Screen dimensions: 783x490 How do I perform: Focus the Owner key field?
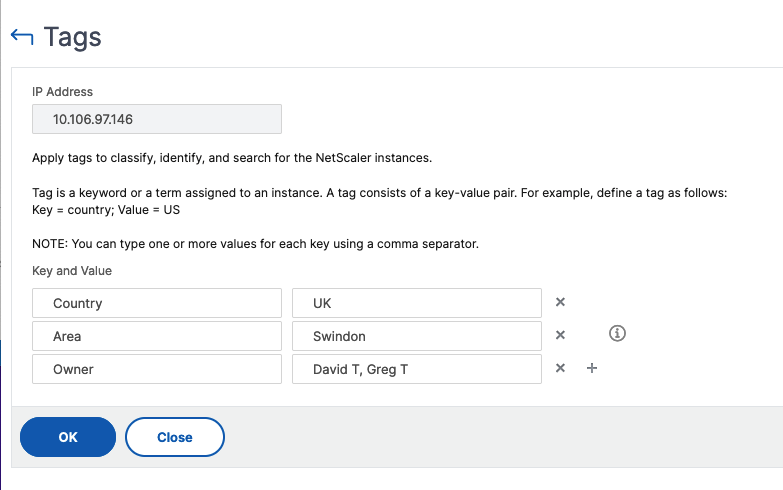click(157, 369)
